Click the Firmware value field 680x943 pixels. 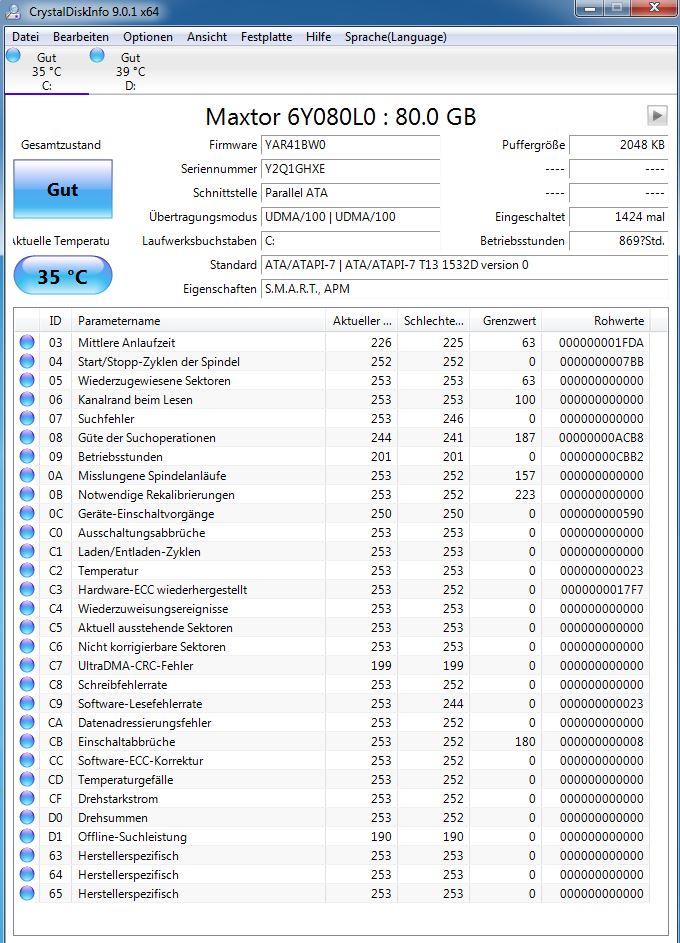tap(350, 145)
